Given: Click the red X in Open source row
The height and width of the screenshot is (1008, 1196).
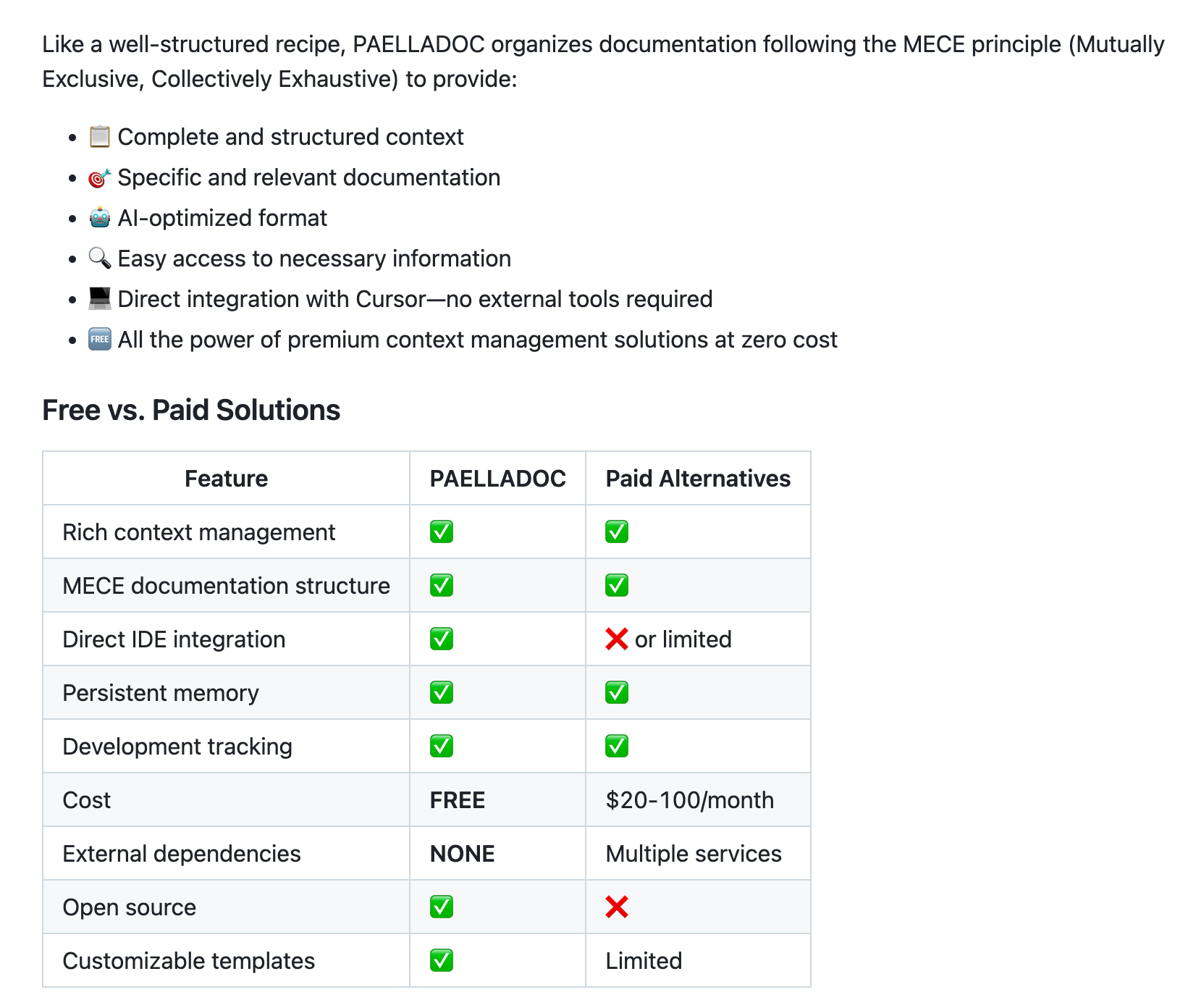Looking at the screenshot, I should coord(617,907).
